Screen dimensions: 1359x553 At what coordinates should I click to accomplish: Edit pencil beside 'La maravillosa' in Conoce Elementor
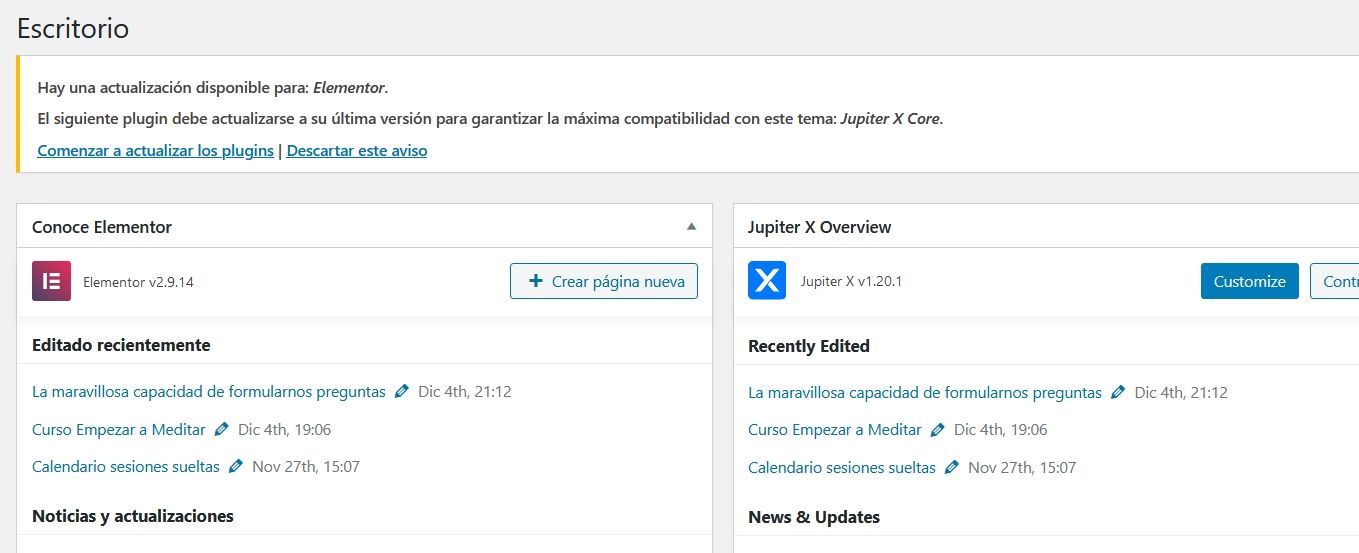click(402, 392)
